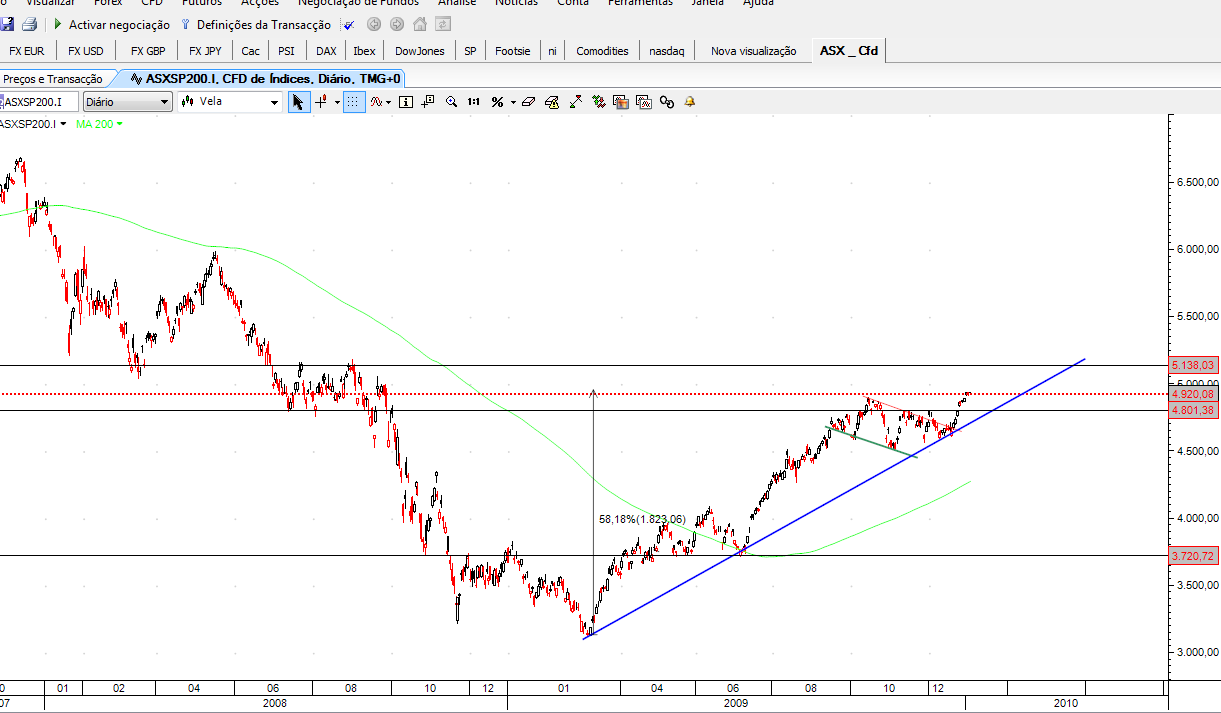Switch to the SP workspace tab
This screenshot has height=713, width=1221.
470,51
